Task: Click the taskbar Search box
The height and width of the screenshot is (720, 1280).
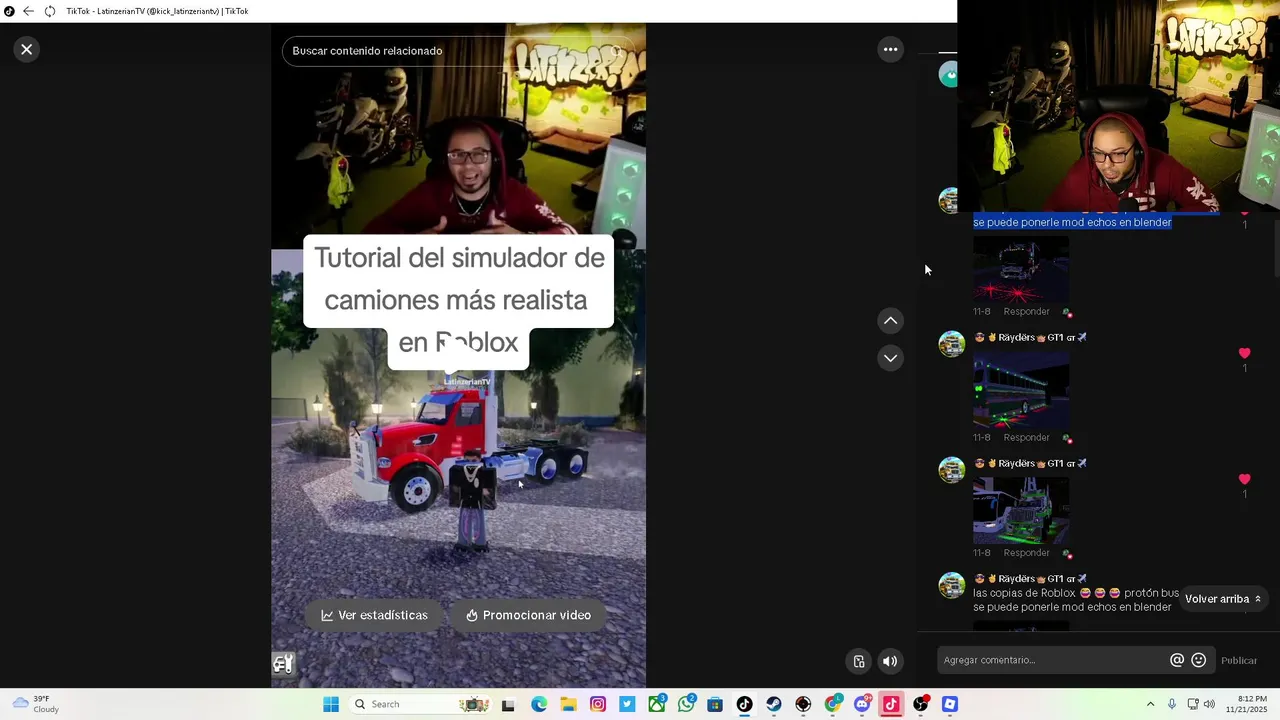Action: 420,704
